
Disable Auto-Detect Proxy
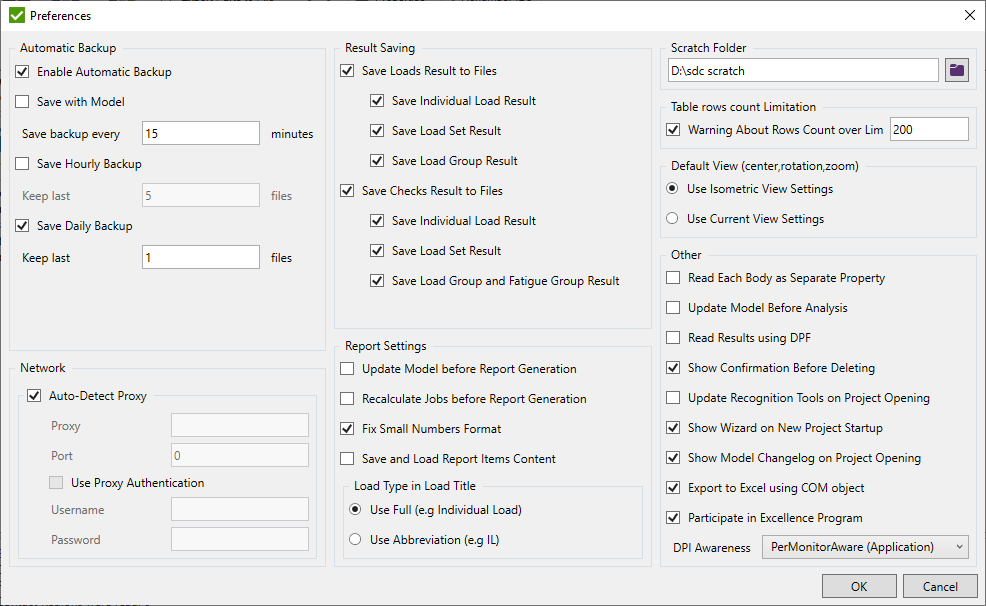[34, 394]
